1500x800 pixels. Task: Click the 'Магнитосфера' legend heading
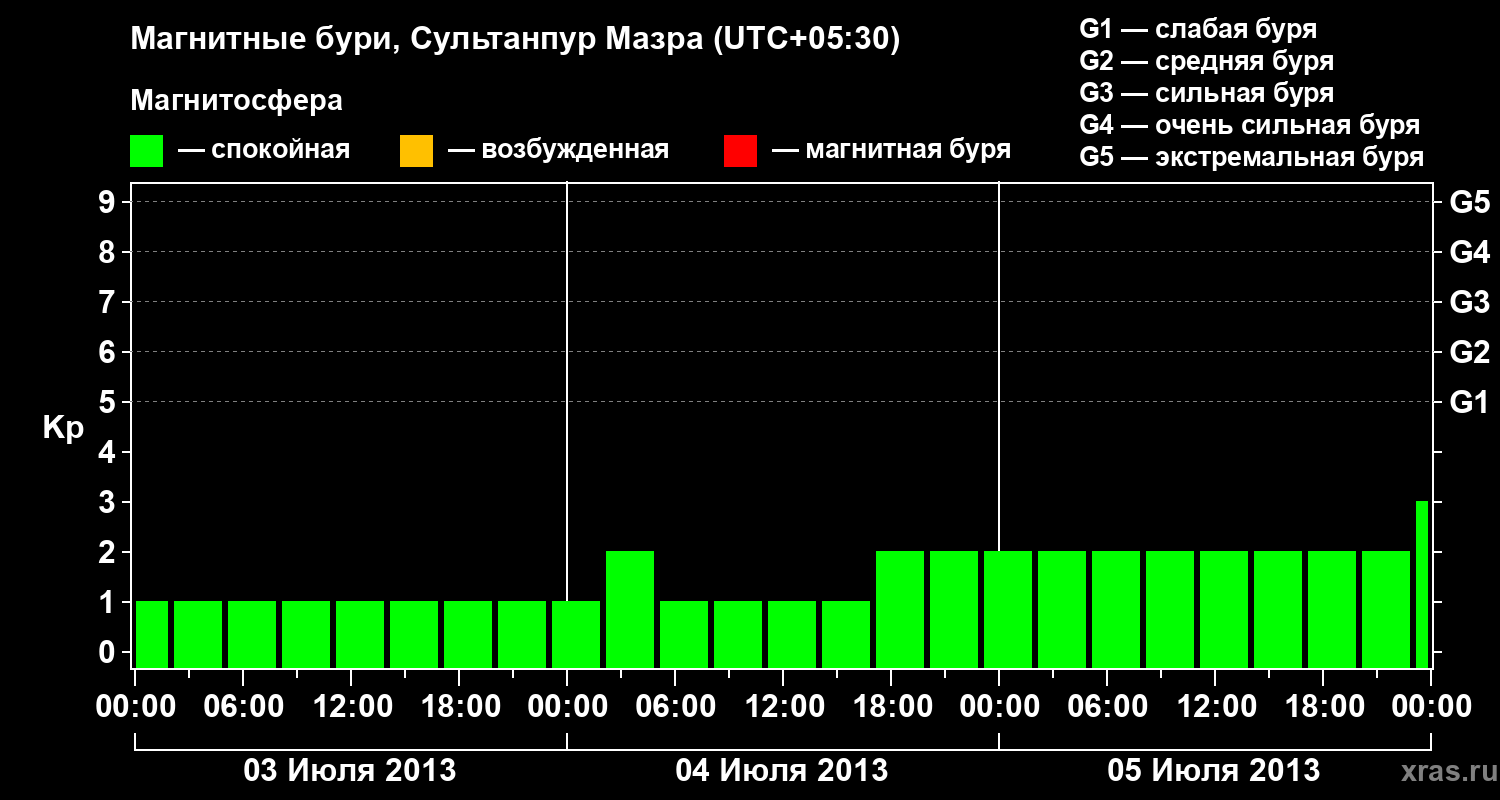(237, 101)
